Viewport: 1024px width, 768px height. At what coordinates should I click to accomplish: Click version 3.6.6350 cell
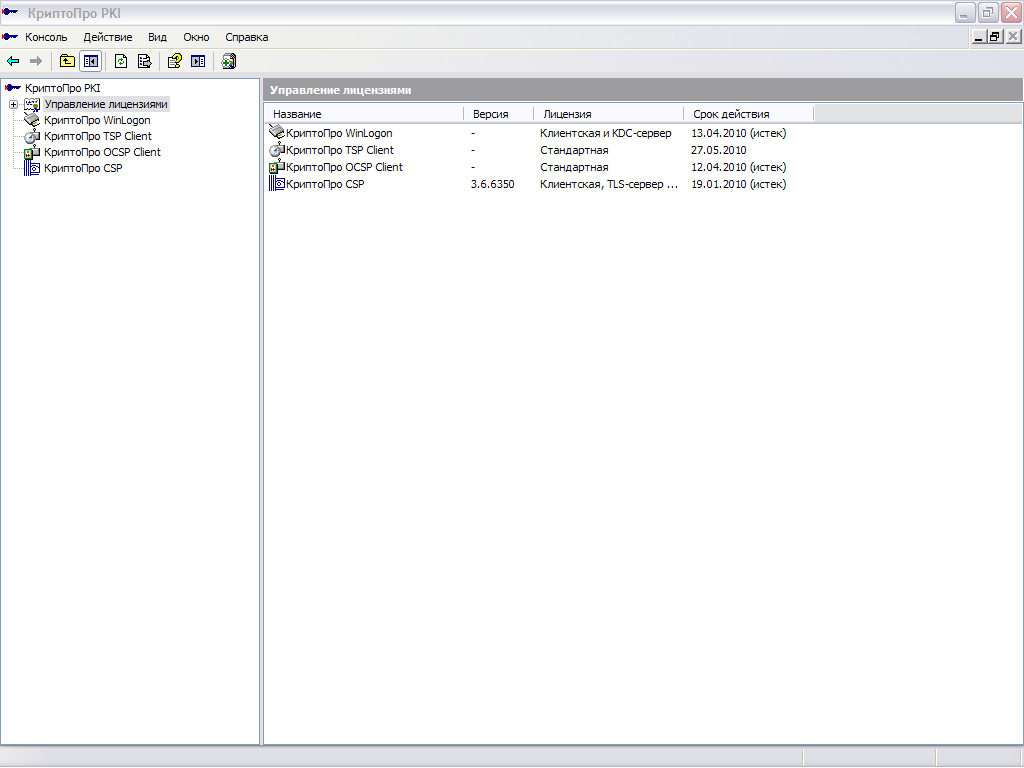[492, 184]
